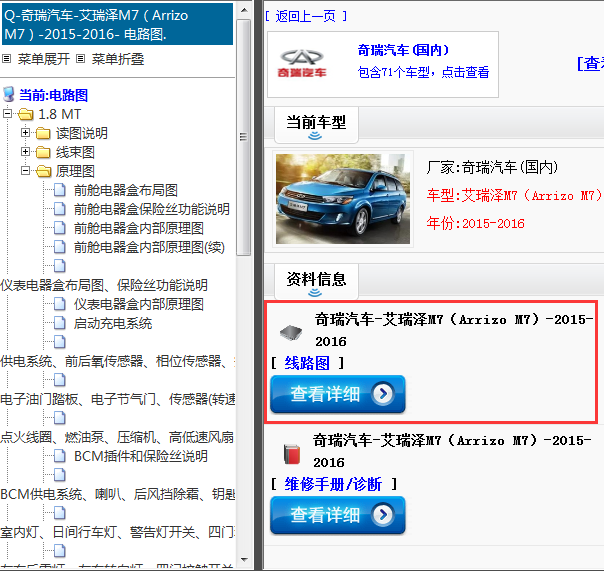This screenshot has width=604, height=571.
Task: Click the 线束图 folder icon
Action: (43, 152)
